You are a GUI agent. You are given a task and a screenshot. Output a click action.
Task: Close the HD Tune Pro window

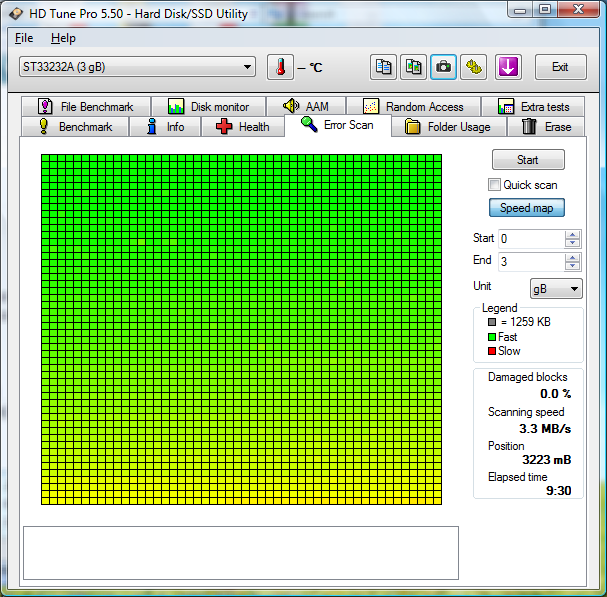point(578,9)
